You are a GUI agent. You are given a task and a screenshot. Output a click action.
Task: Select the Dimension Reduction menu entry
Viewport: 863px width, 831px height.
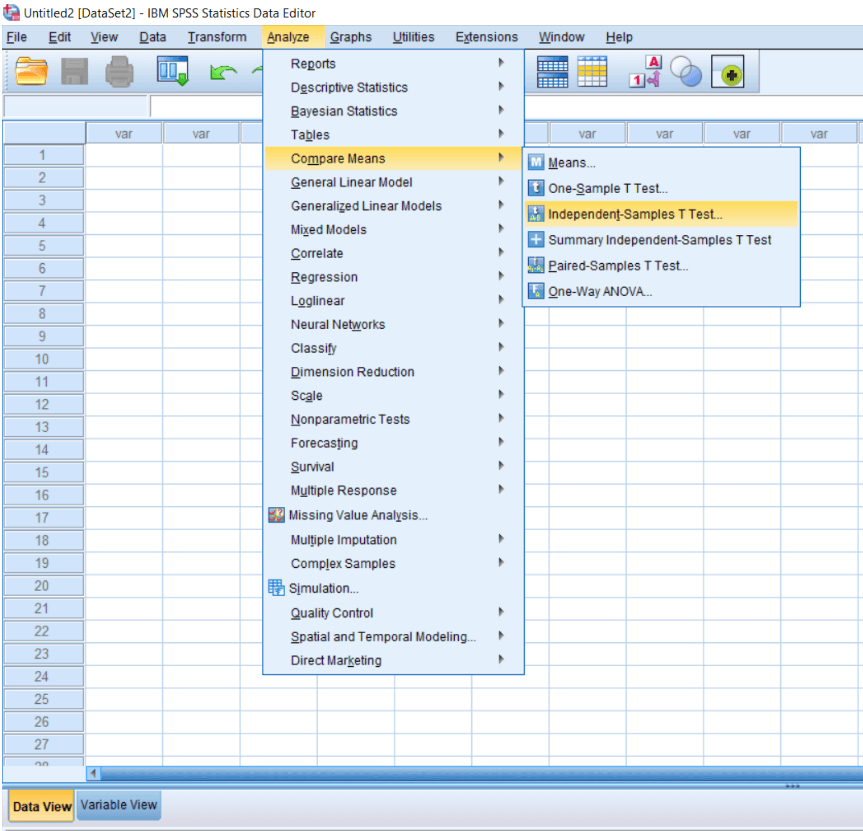tap(393, 371)
